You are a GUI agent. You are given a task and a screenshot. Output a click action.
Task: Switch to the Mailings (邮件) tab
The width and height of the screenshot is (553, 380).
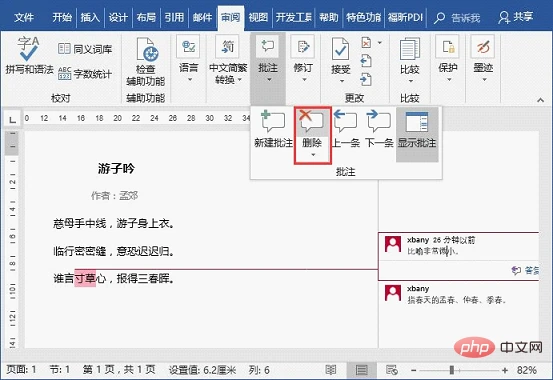(202, 17)
